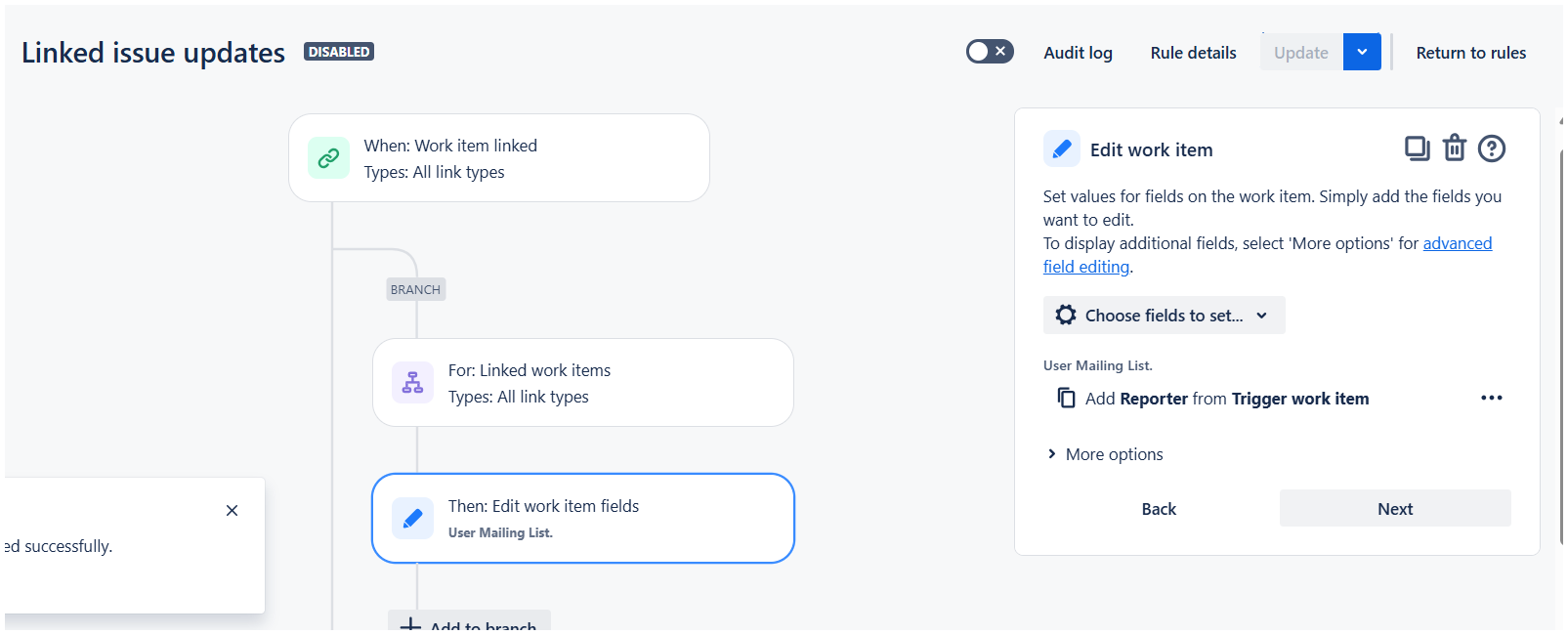Click the branch icon on Linked work items
Image resolution: width=1568 pixels, height=635 pixels.
point(412,382)
